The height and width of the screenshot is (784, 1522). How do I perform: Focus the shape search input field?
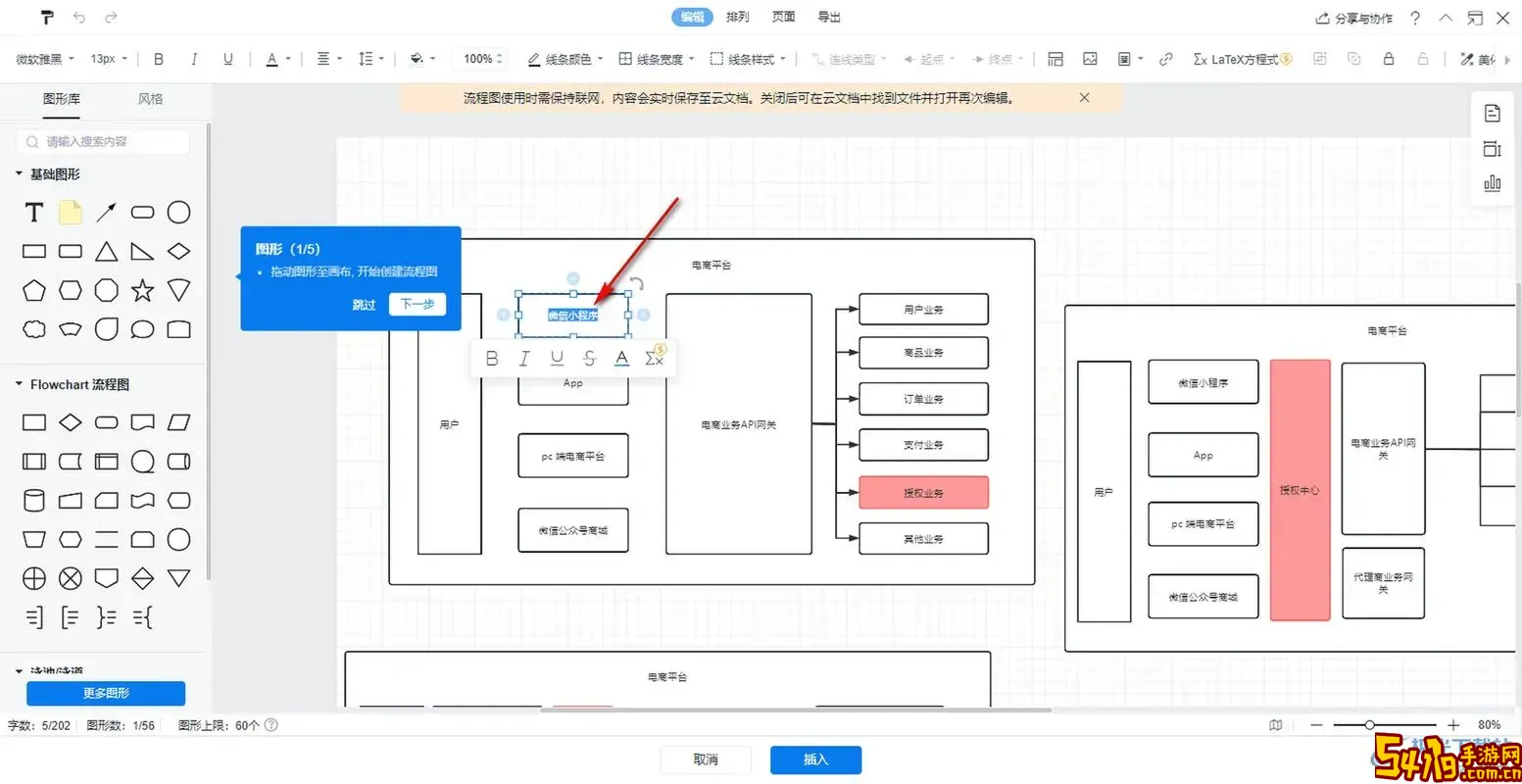103,141
